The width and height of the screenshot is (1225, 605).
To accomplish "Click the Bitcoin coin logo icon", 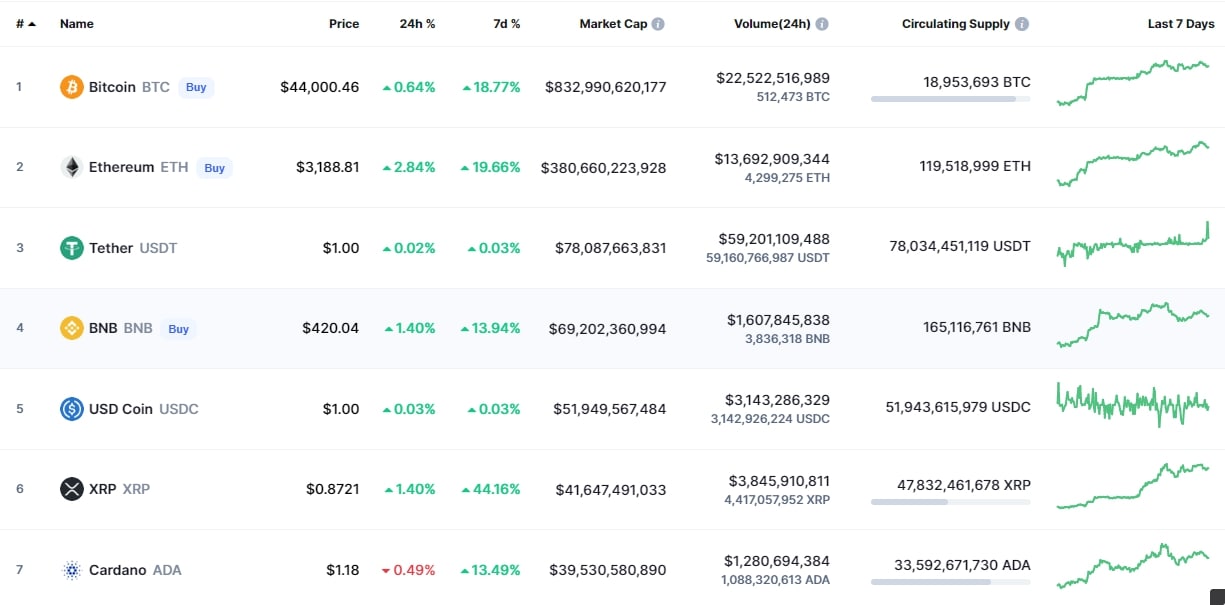I will 71,87.
